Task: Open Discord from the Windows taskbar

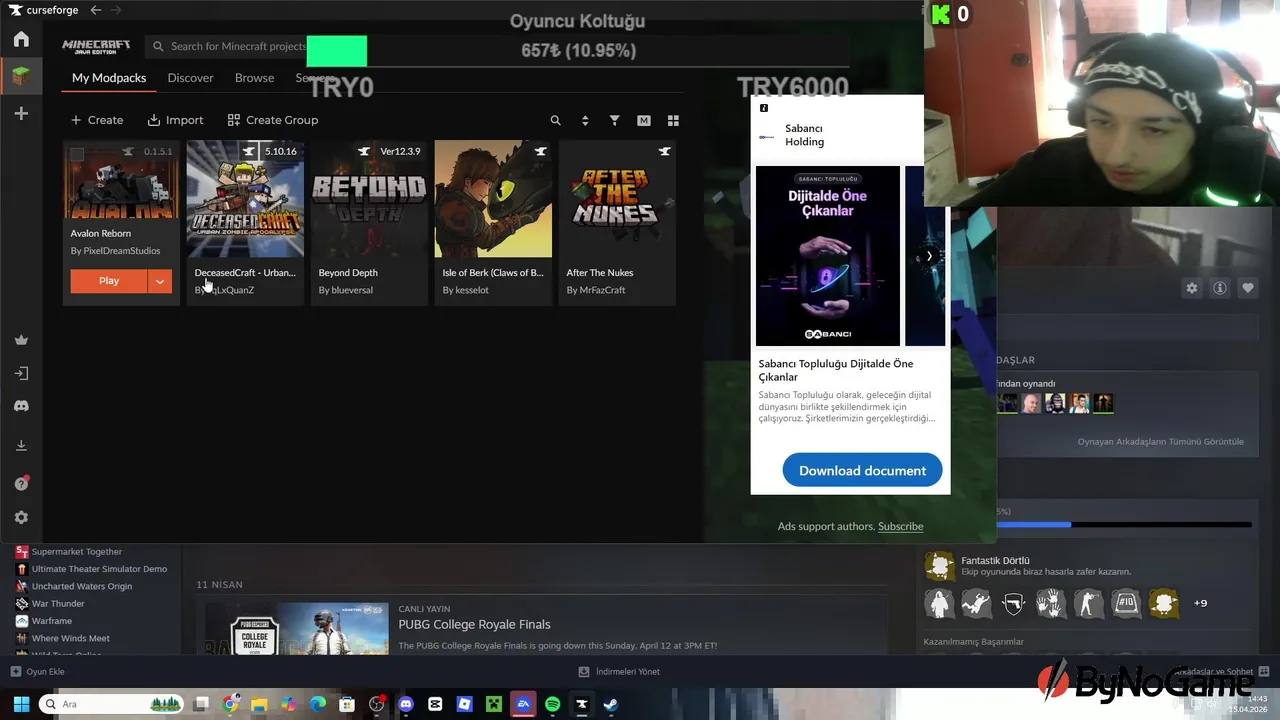Action: [406, 704]
